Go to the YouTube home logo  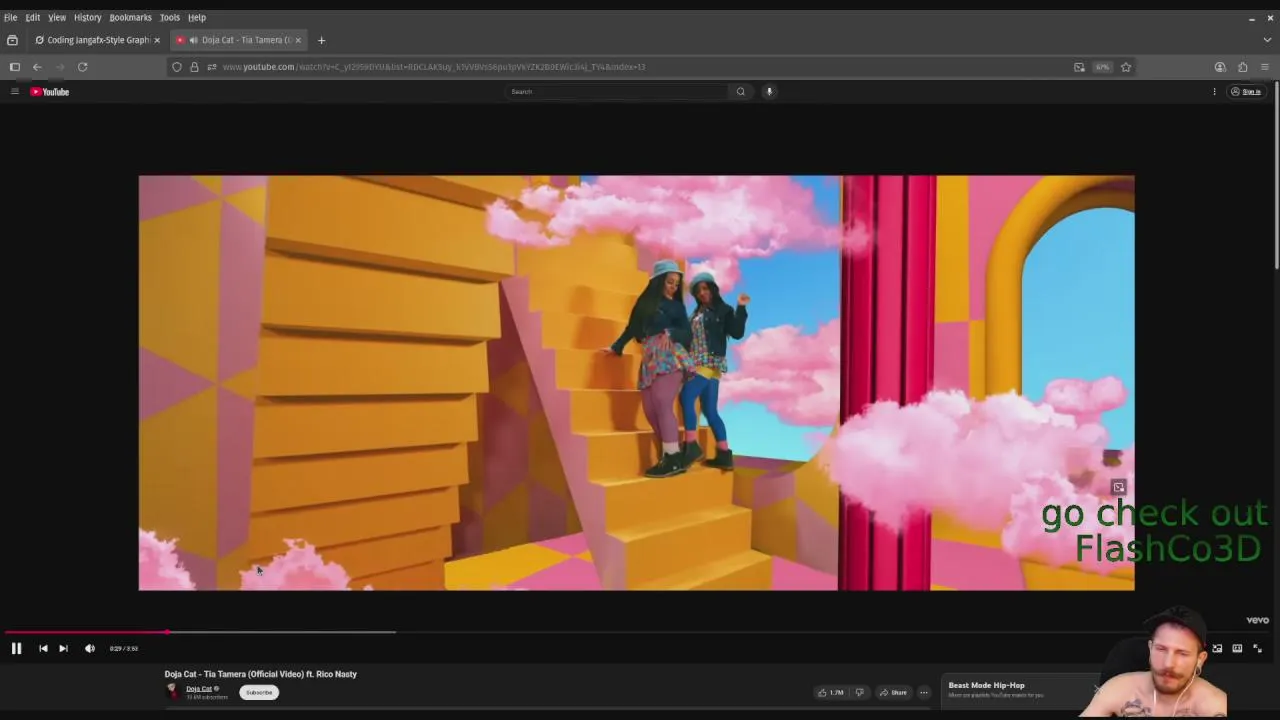(49, 91)
